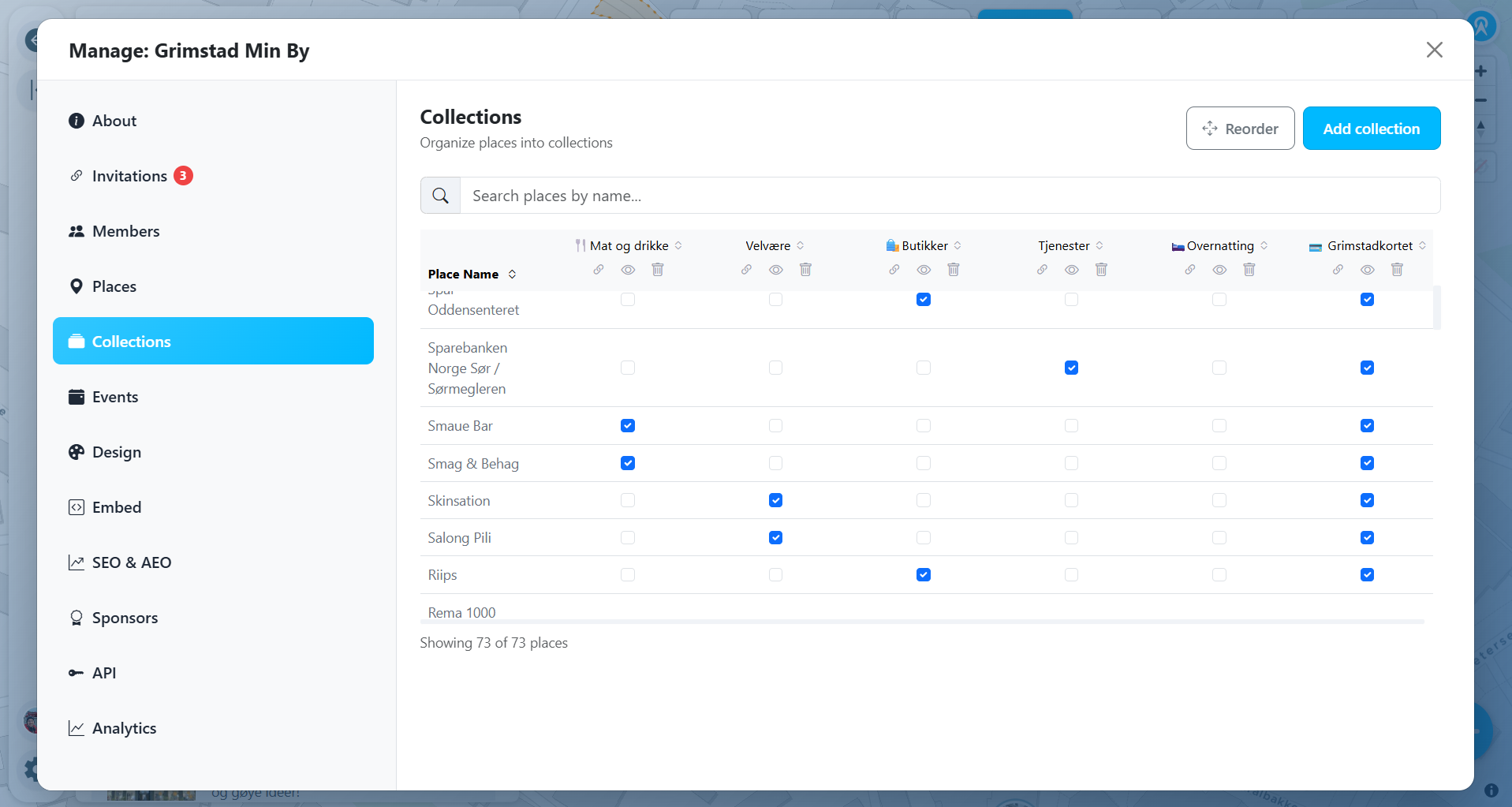Sort by Overnatting column arrows

[1264, 245]
